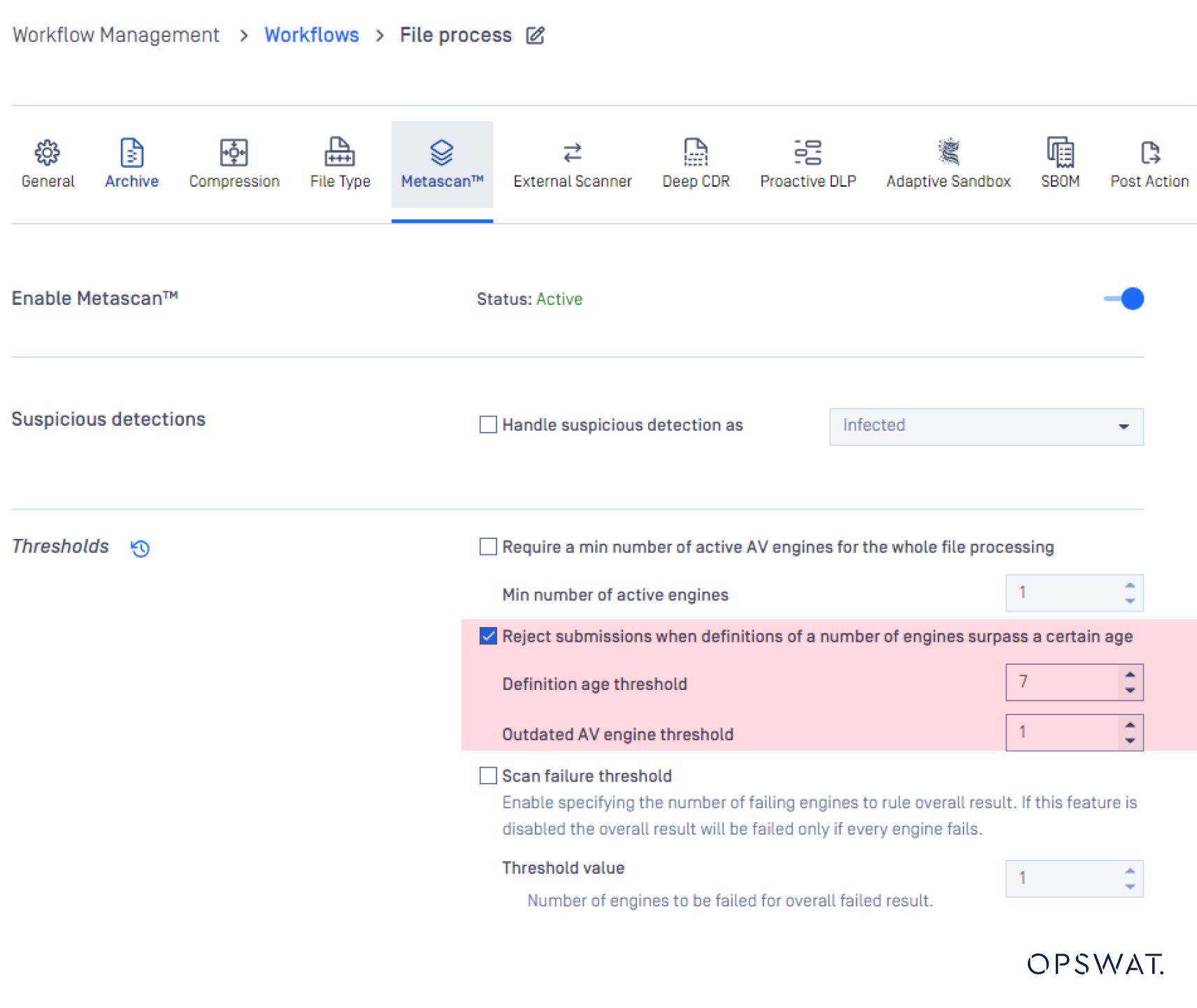Enable the Scan failure threshold option
Viewport: 1197px width, 1008px height.
pyautogui.click(x=487, y=776)
